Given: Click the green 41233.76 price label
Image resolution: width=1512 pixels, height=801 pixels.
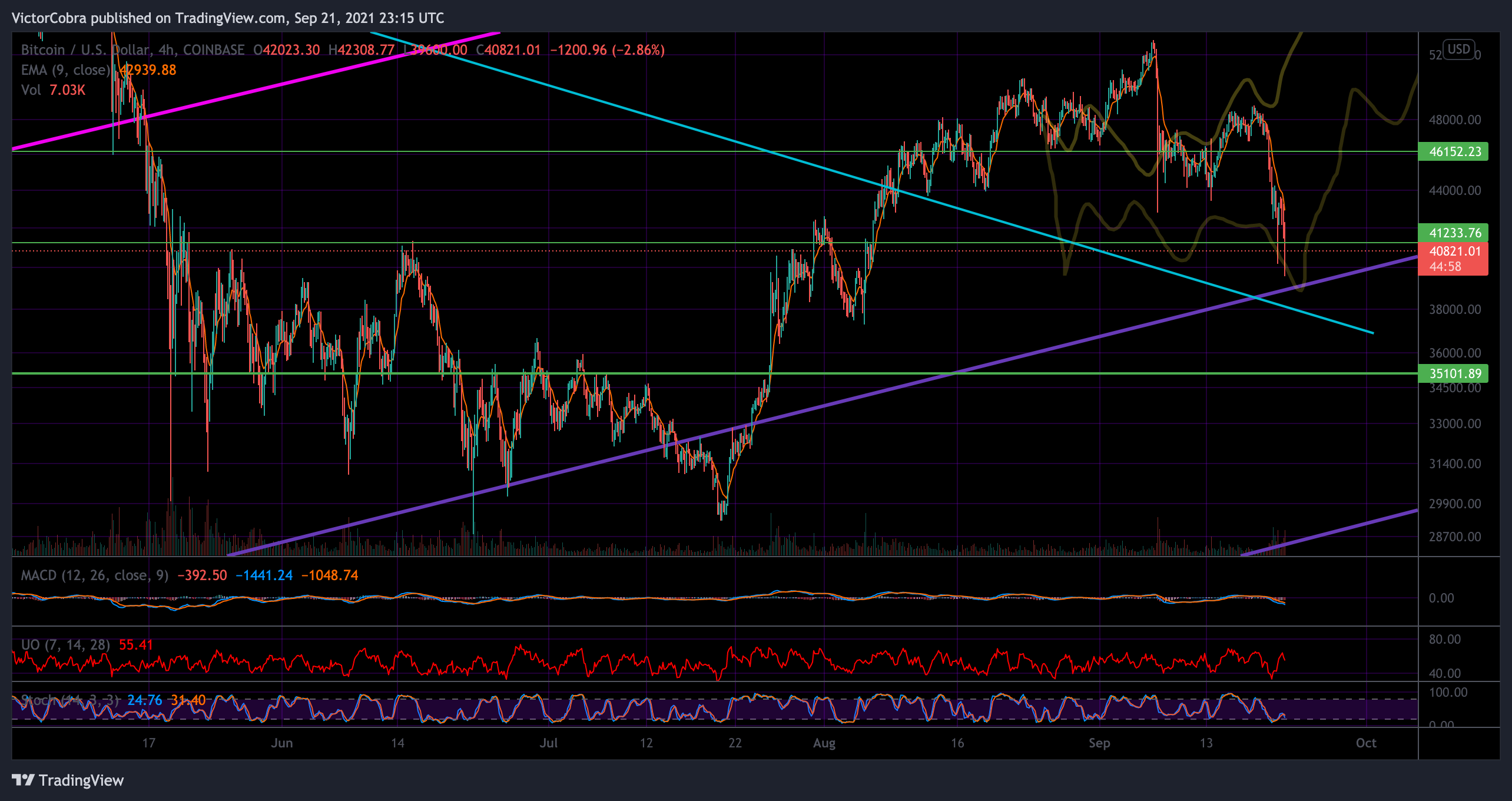Looking at the screenshot, I should [1454, 233].
